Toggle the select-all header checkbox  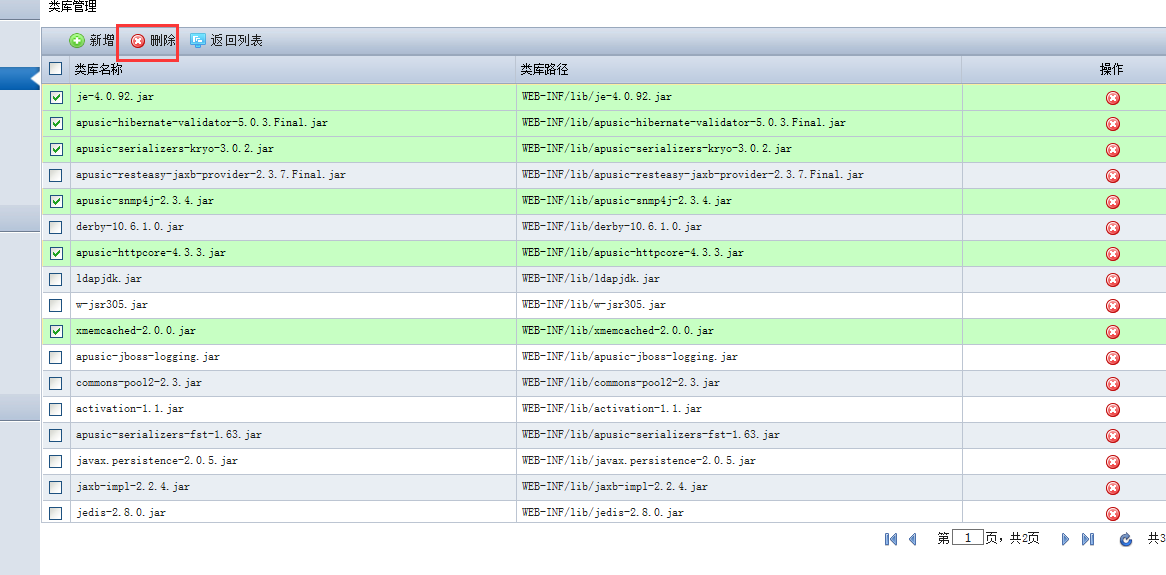pos(56,68)
